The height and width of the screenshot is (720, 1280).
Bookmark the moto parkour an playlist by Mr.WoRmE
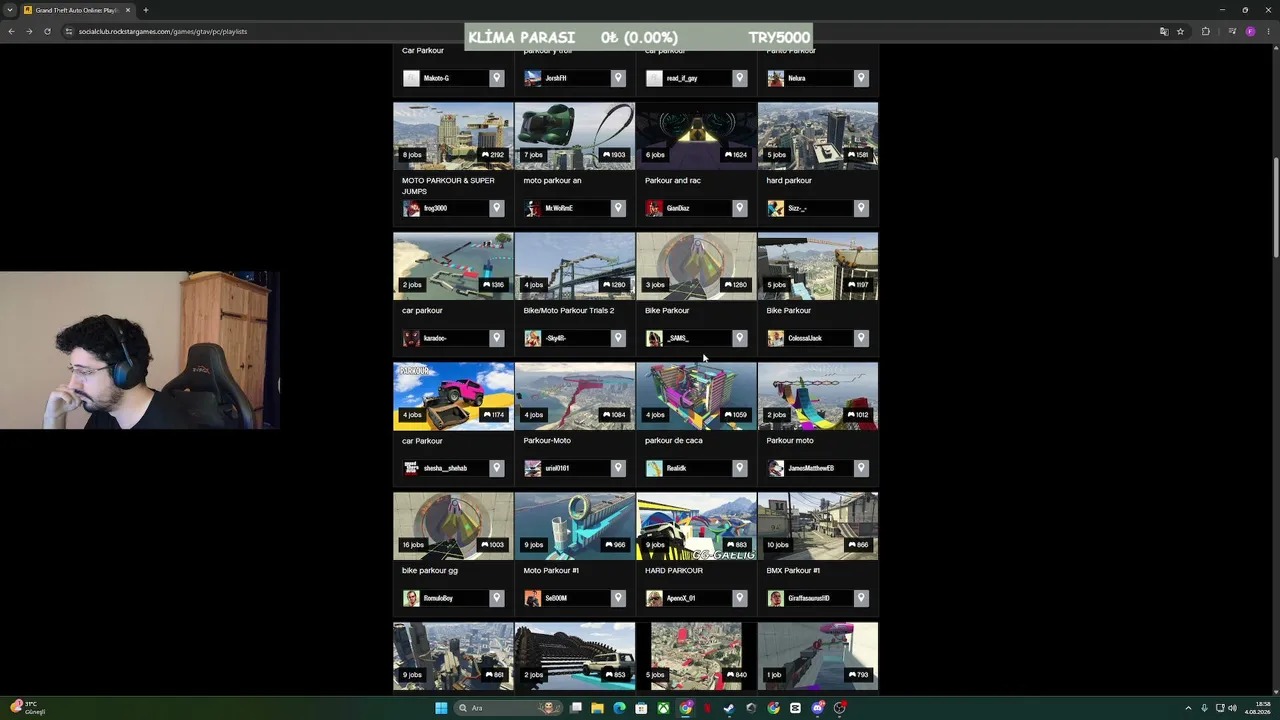coord(618,208)
